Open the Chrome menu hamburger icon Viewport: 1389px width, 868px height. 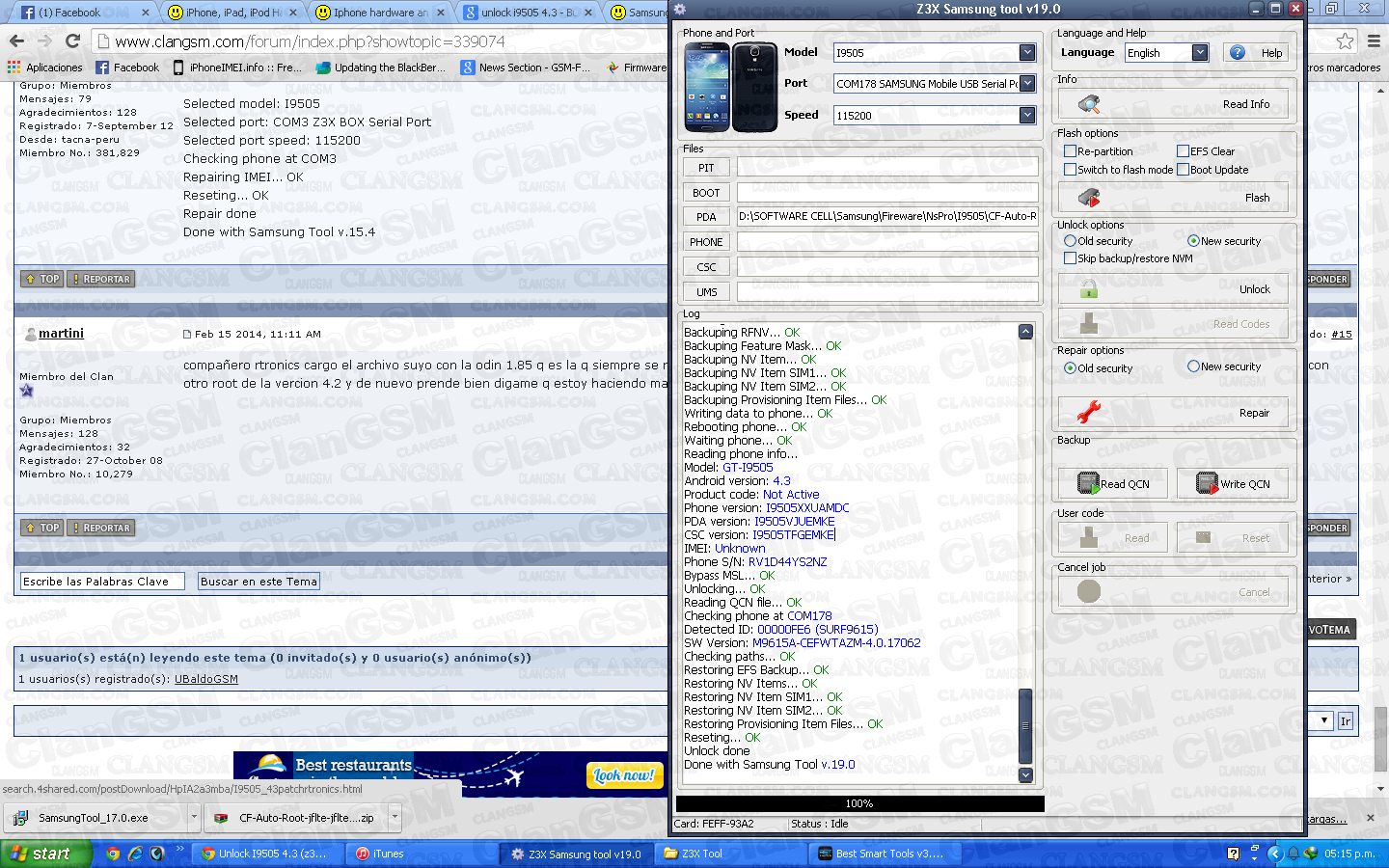click(1374, 41)
